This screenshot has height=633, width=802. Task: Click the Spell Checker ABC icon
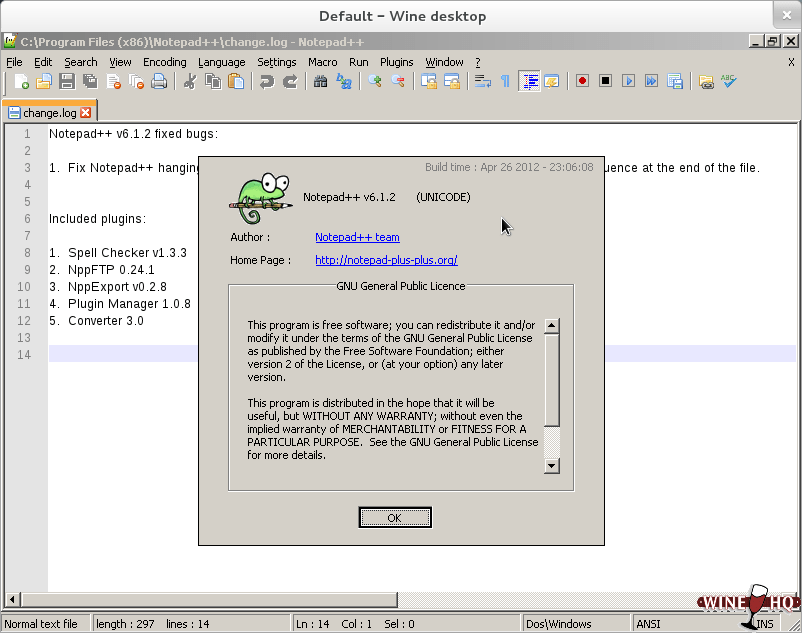[x=729, y=81]
